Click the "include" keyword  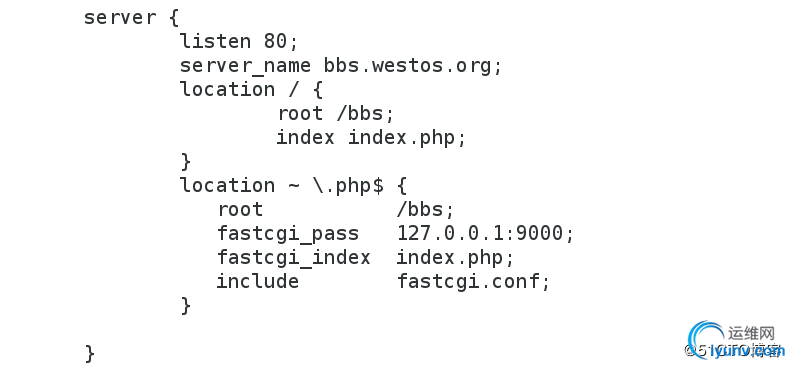click(x=258, y=281)
